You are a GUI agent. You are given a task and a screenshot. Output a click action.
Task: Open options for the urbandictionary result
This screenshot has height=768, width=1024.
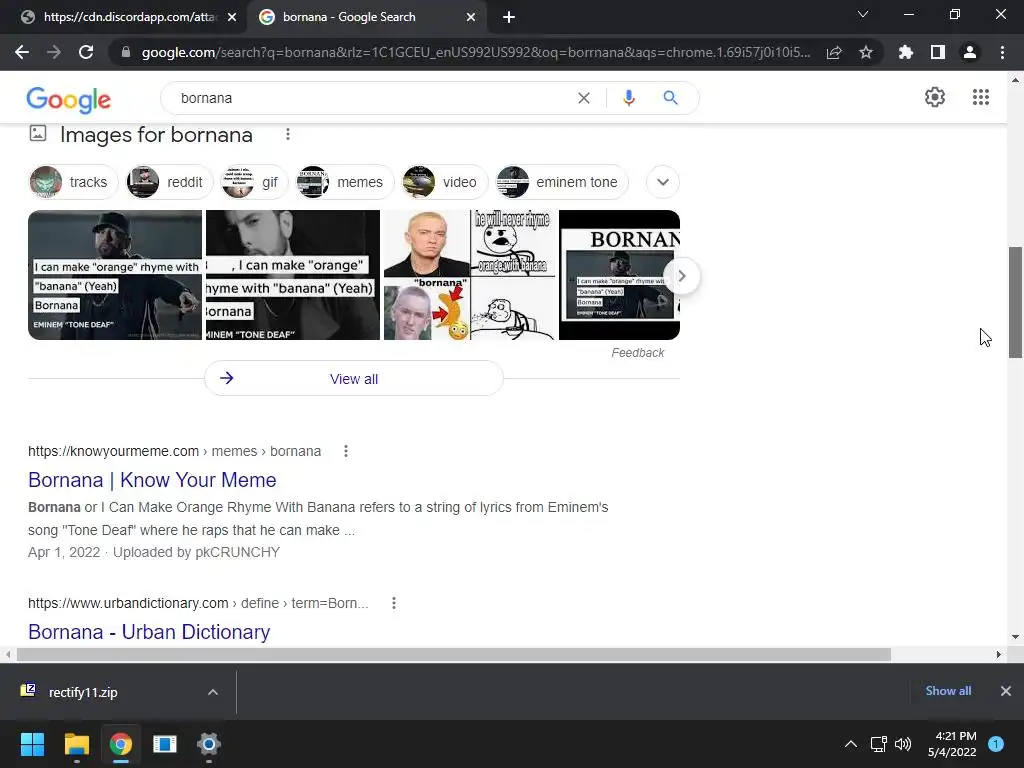tap(394, 603)
